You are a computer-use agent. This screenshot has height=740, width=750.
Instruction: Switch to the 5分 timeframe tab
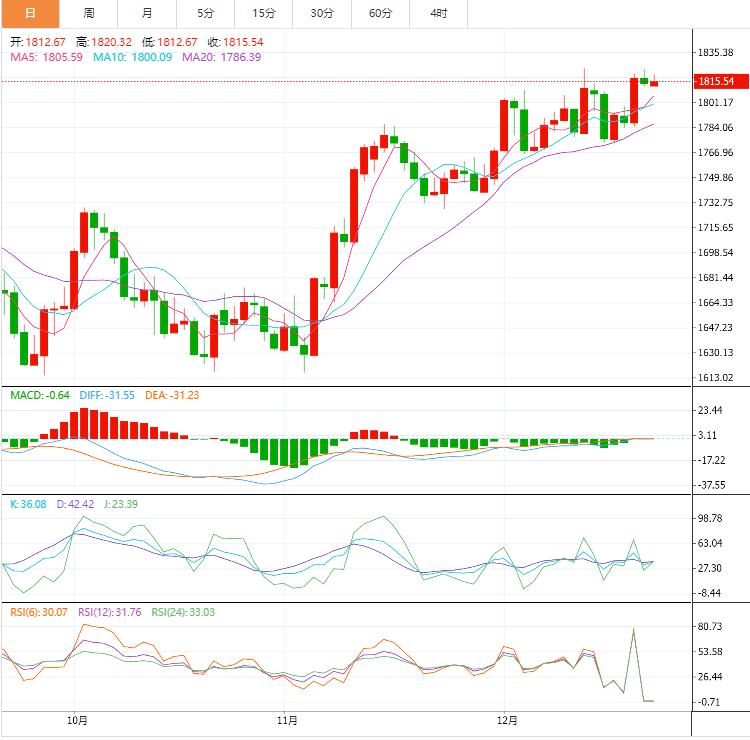tap(205, 13)
